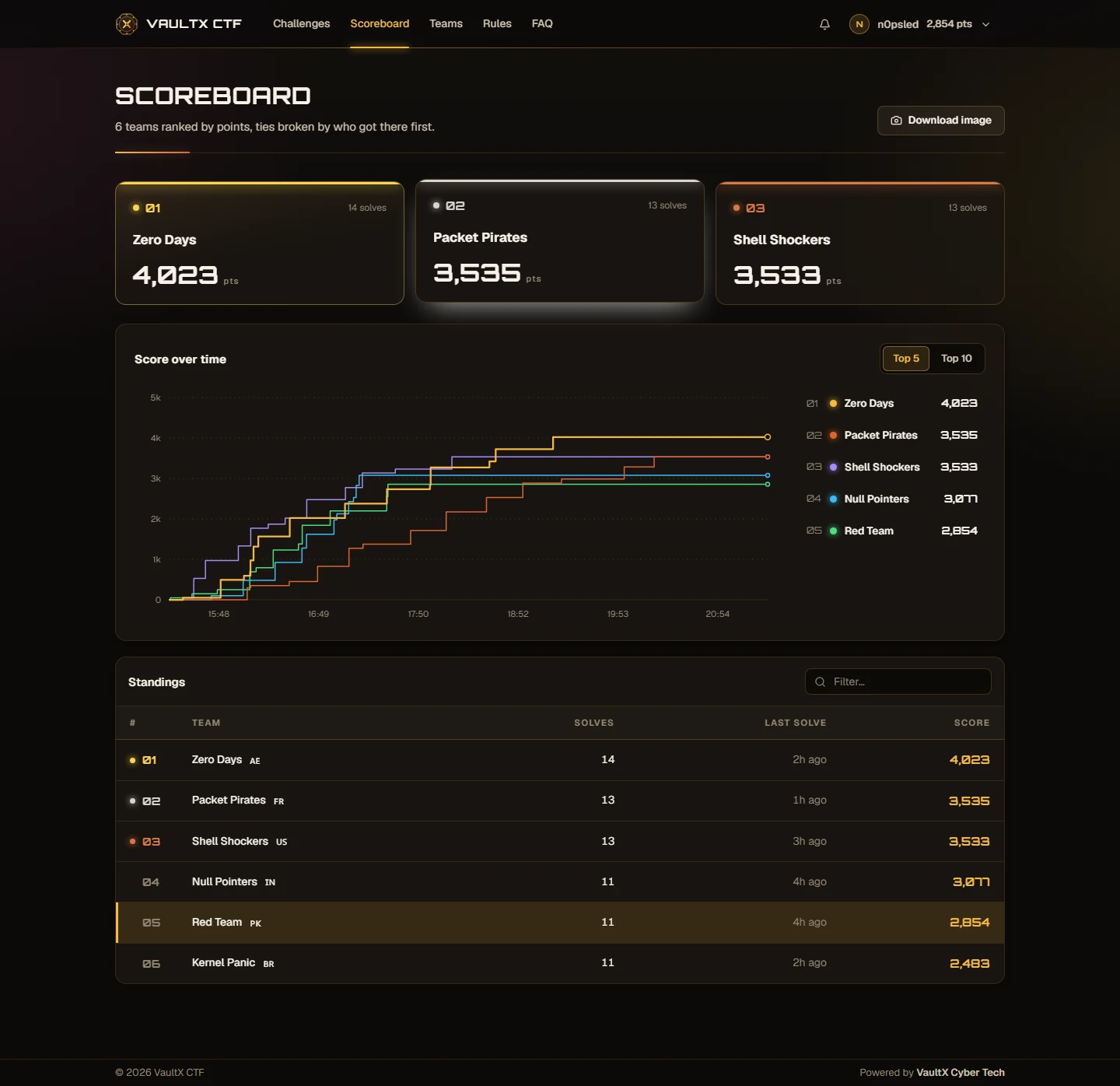Click the Download image button
The image size is (1120, 1086).
(941, 121)
